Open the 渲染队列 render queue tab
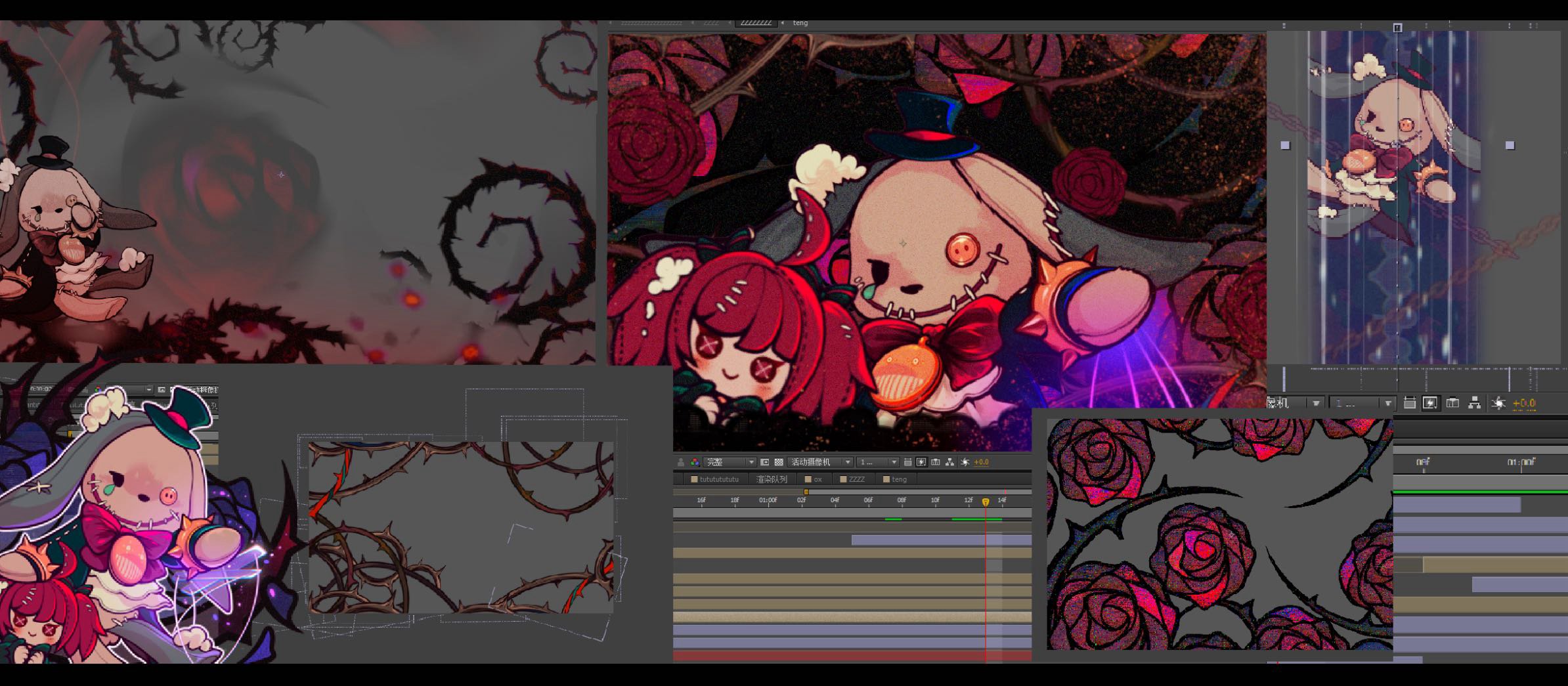Screen dimensions: 1568x686 (772, 479)
